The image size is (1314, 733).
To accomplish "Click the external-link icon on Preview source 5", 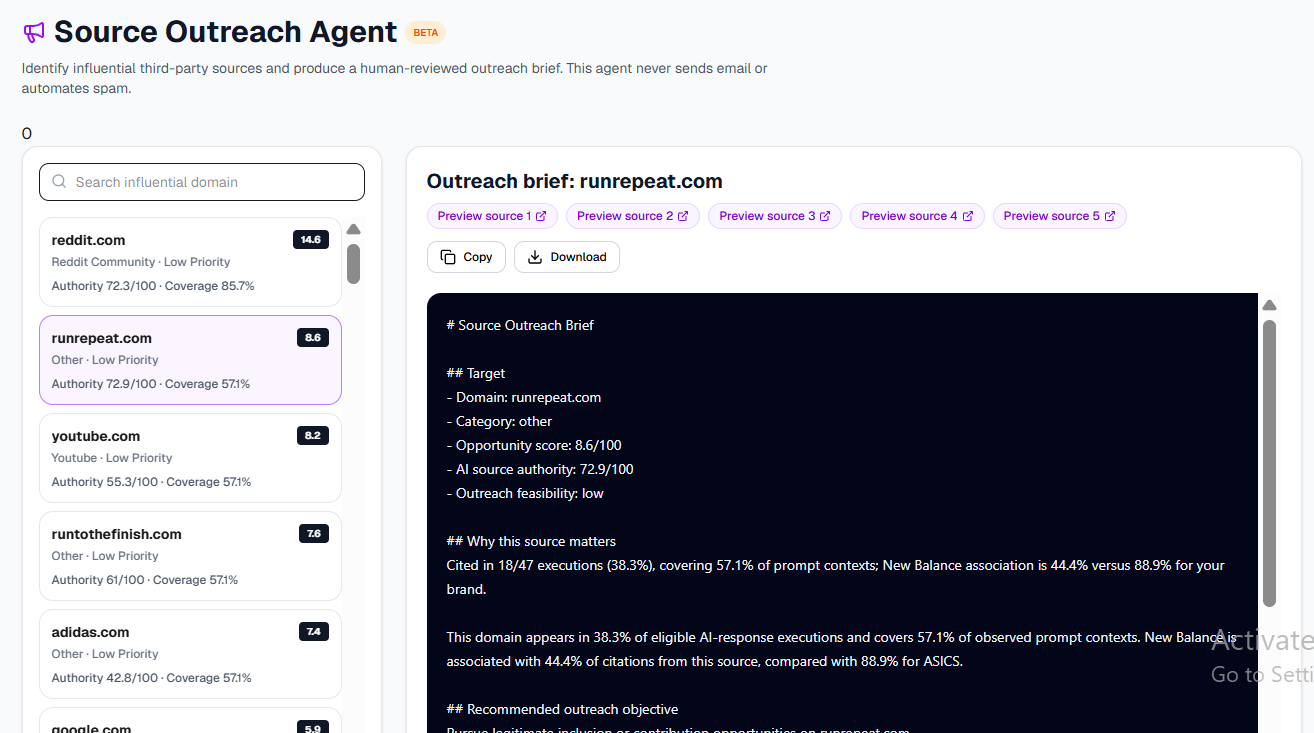I will [x=1110, y=216].
